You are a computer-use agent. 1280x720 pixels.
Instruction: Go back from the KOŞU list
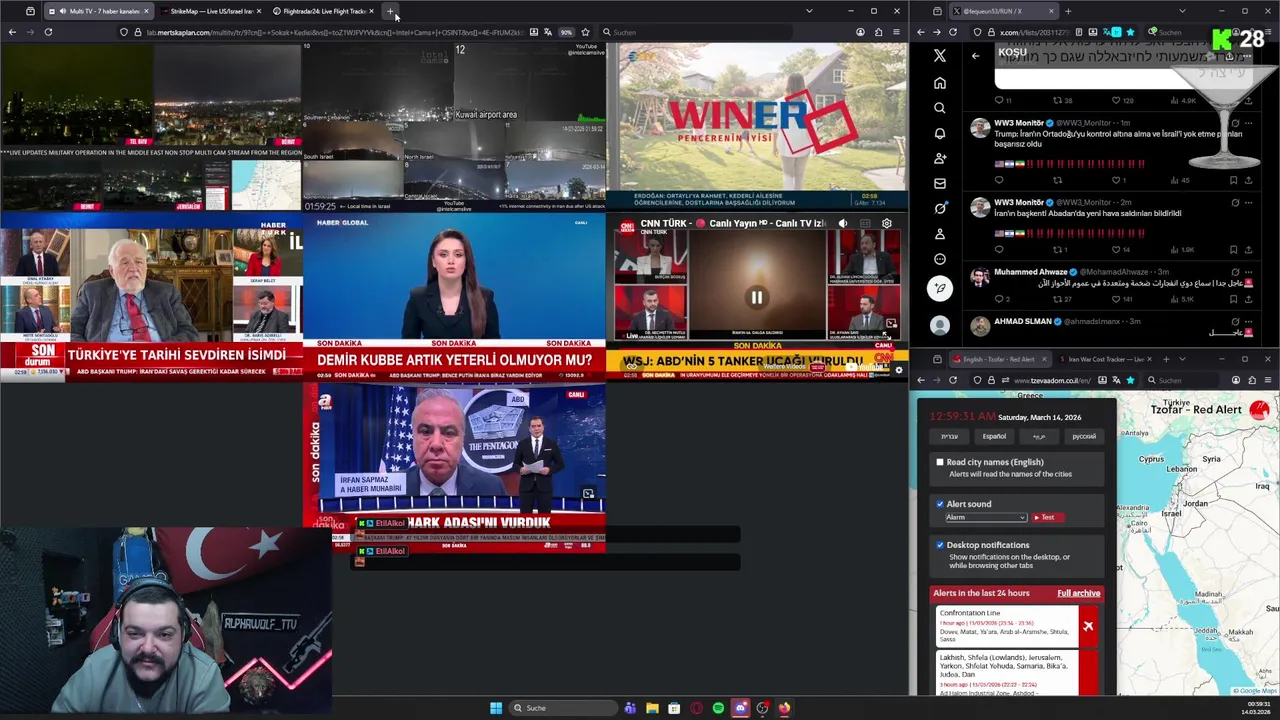(x=975, y=56)
